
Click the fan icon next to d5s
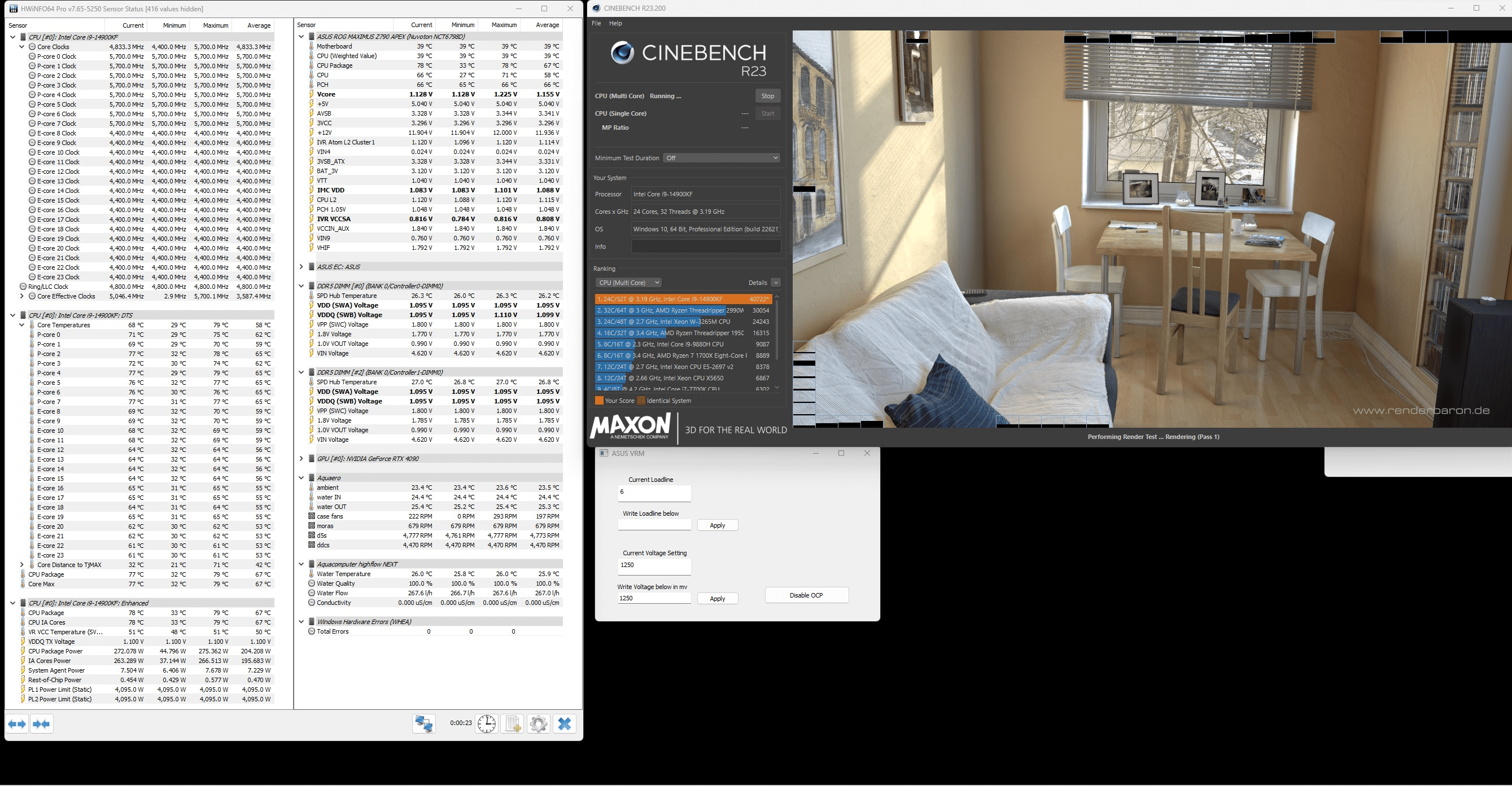pyautogui.click(x=311, y=535)
